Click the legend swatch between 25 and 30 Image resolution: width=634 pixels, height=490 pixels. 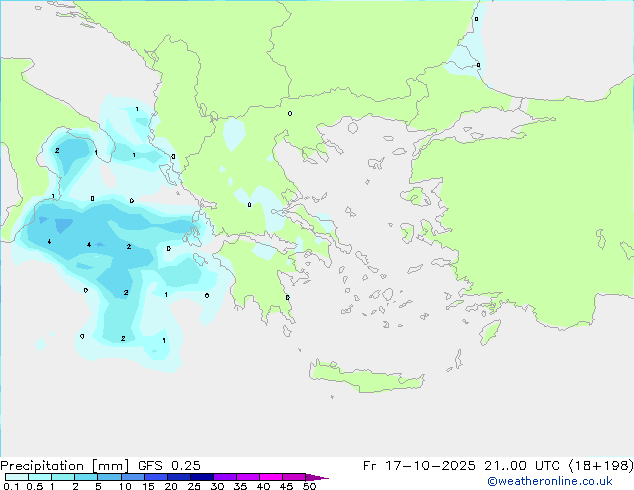point(201,477)
